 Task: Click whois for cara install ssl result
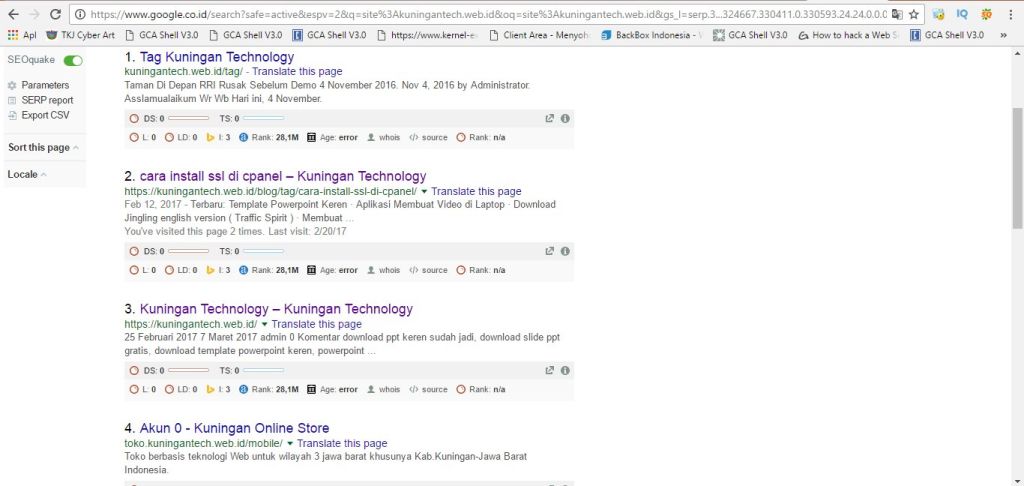[x=383, y=270]
